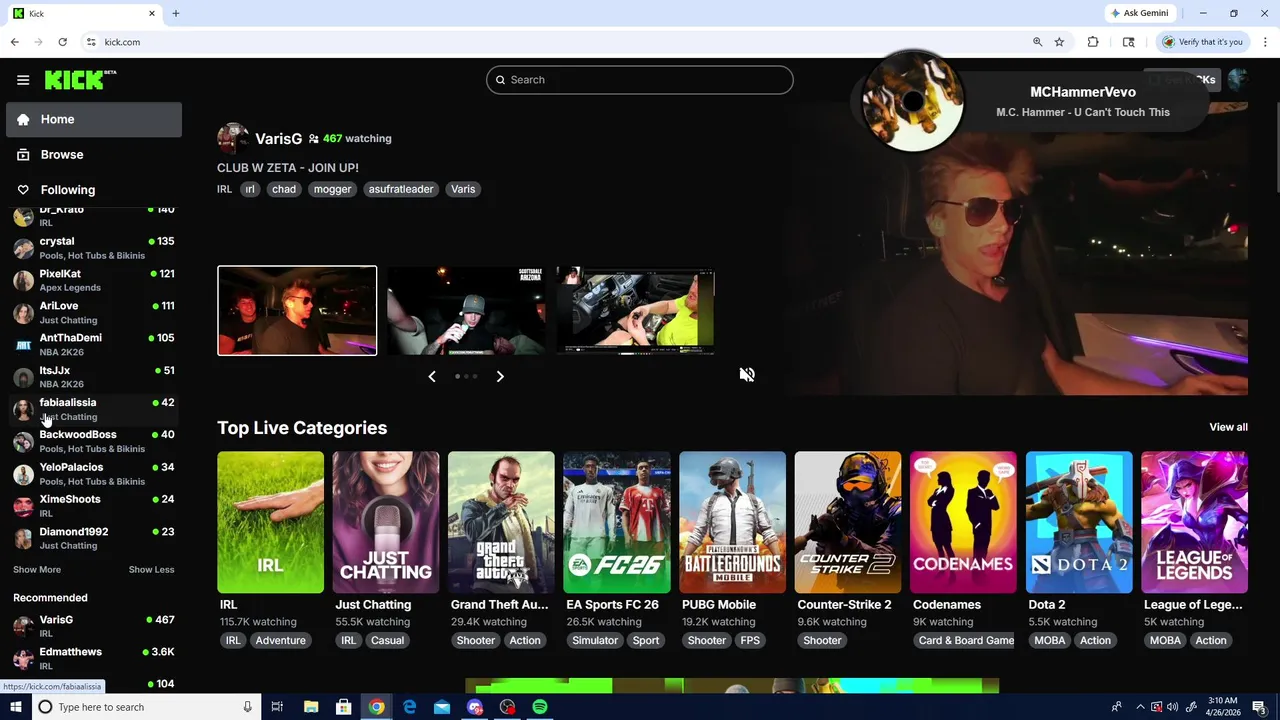
Task: Reload the page in Chrome
Action: pyautogui.click(x=62, y=42)
